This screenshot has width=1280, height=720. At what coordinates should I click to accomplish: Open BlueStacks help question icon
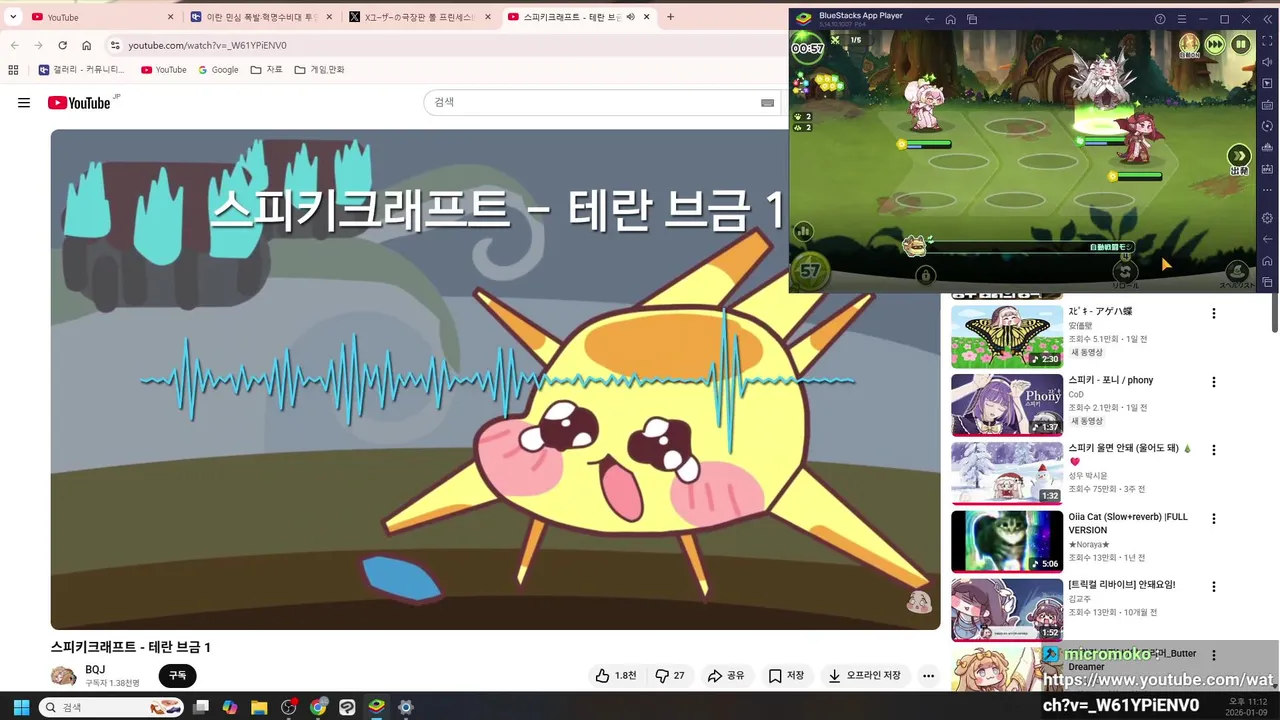[x=1160, y=19]
